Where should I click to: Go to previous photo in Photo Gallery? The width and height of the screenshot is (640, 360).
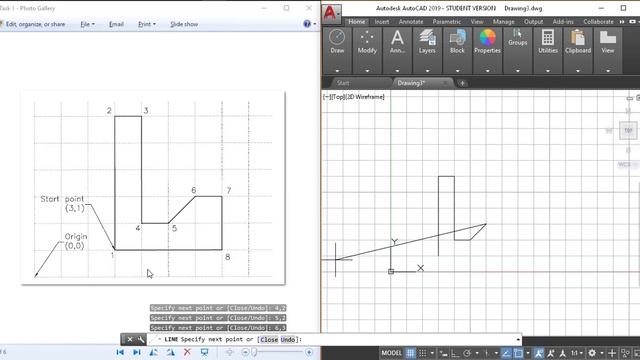pyautogui.click(x=120, y=352)
